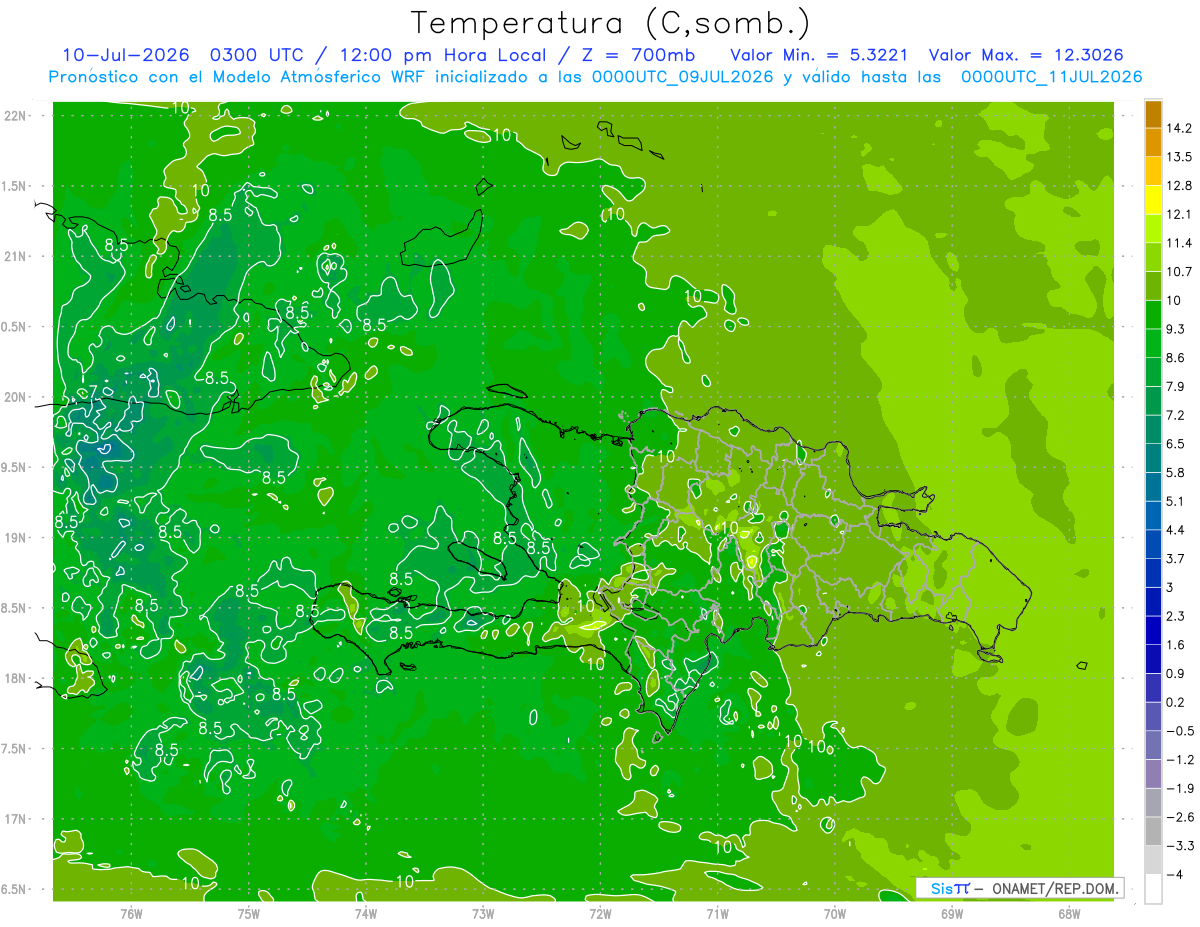This screenshot has height=927, width=1200.
Task: Click the "ONAMET/REP.DOM." credit label
Action: 1054,888
